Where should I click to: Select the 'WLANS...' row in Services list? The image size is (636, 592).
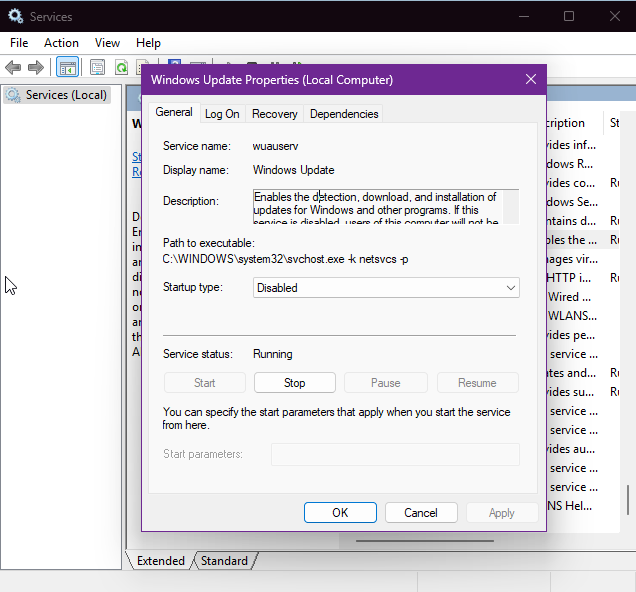[x=582, y=316]
